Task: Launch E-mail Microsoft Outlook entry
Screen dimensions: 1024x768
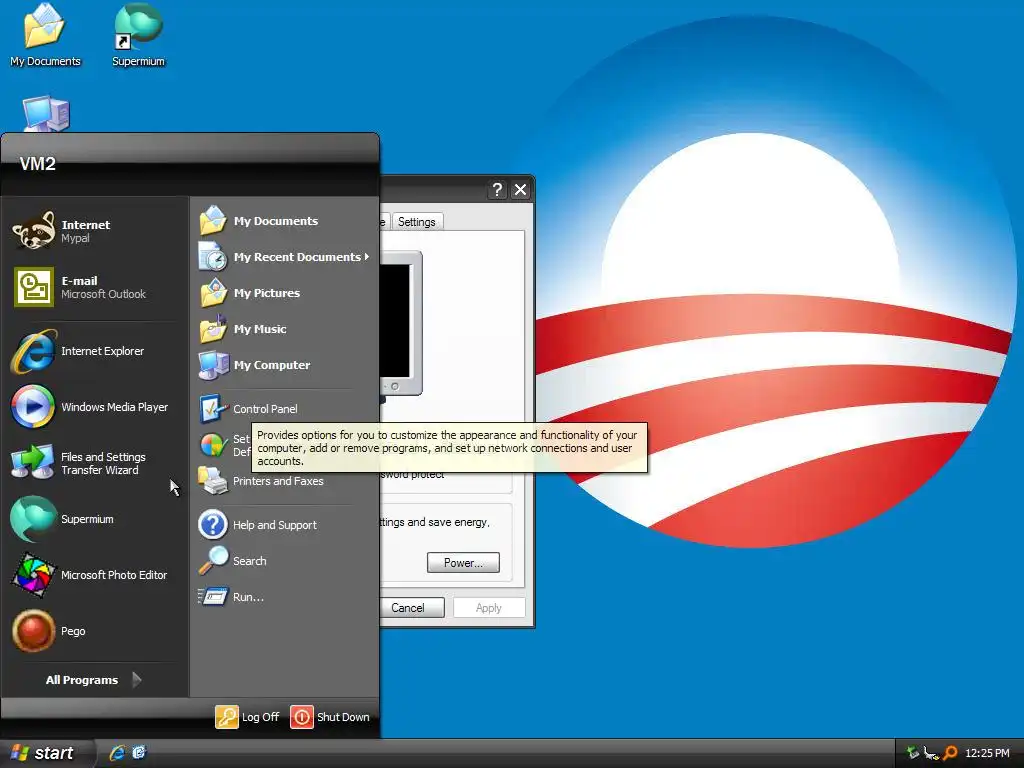Action: 95,287
